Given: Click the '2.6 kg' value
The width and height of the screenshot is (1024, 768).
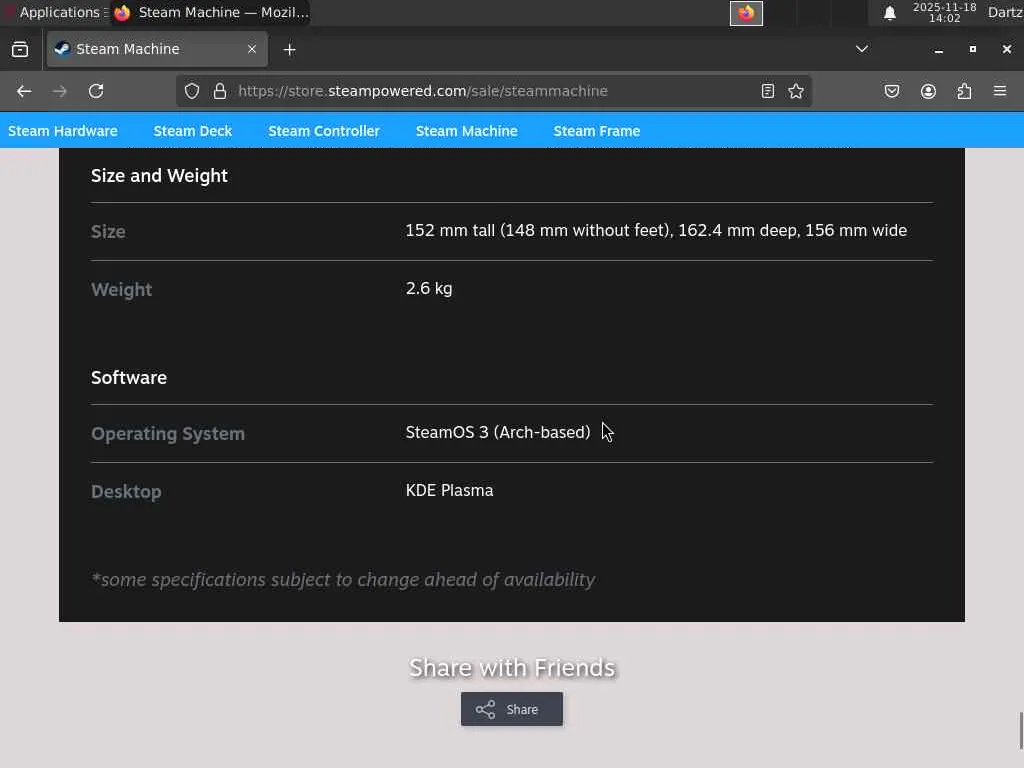Looking at the screenshot, I should 429,289.
